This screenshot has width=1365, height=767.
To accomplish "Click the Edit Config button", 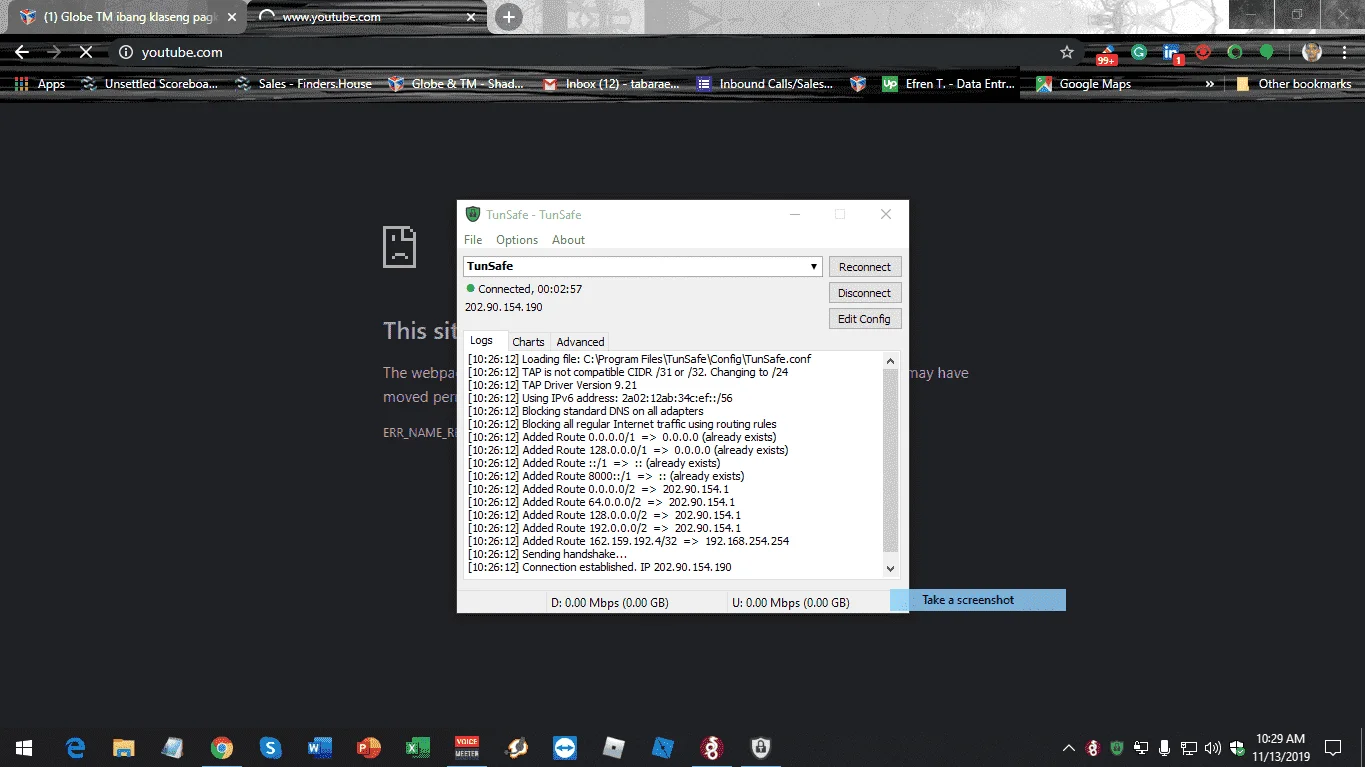I will 865,319.
